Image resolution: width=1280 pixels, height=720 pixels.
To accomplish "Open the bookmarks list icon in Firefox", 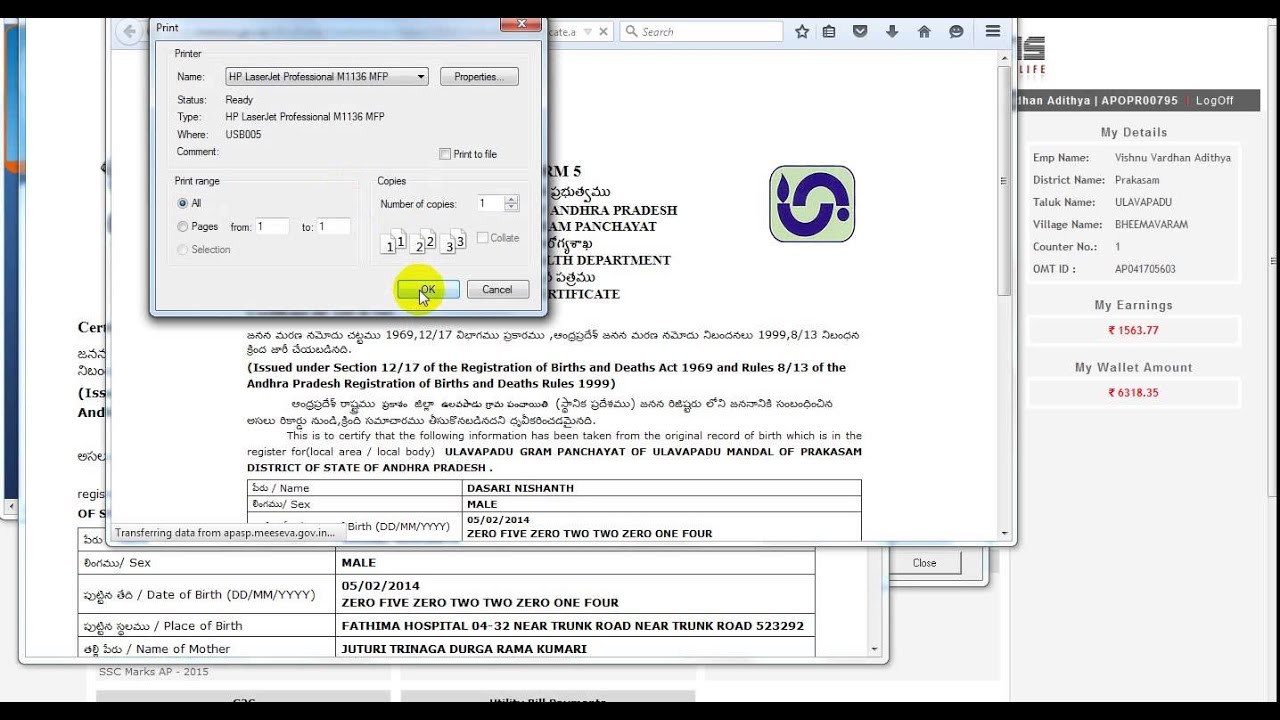I will coord(829,32).
